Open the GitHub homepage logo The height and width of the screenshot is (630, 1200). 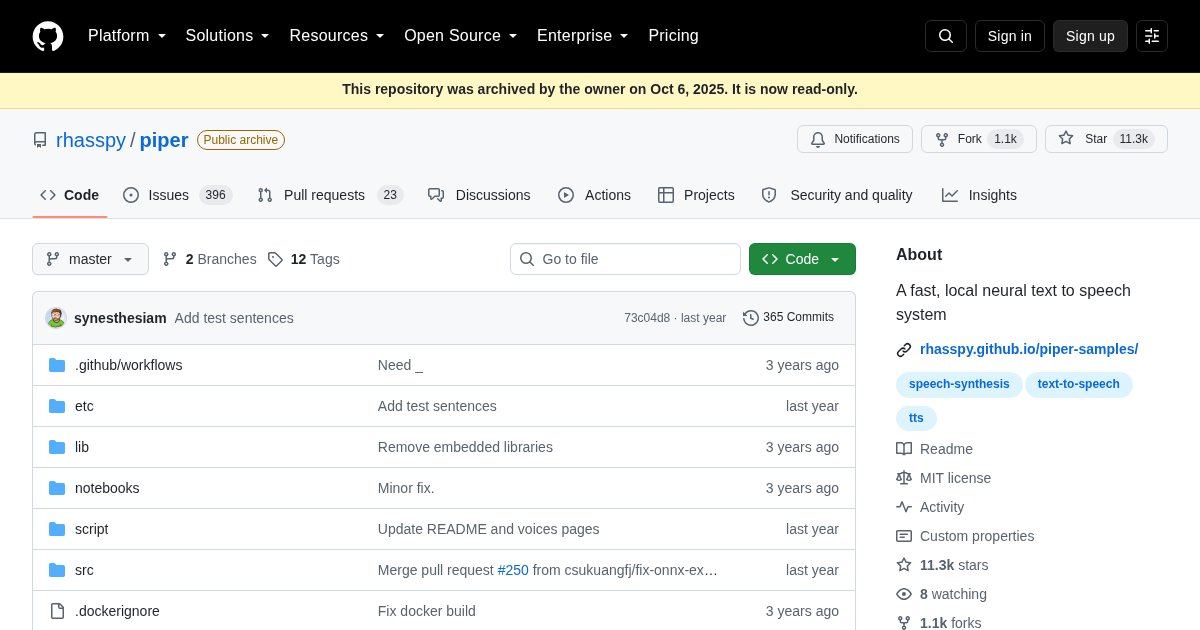click(48, 36)
